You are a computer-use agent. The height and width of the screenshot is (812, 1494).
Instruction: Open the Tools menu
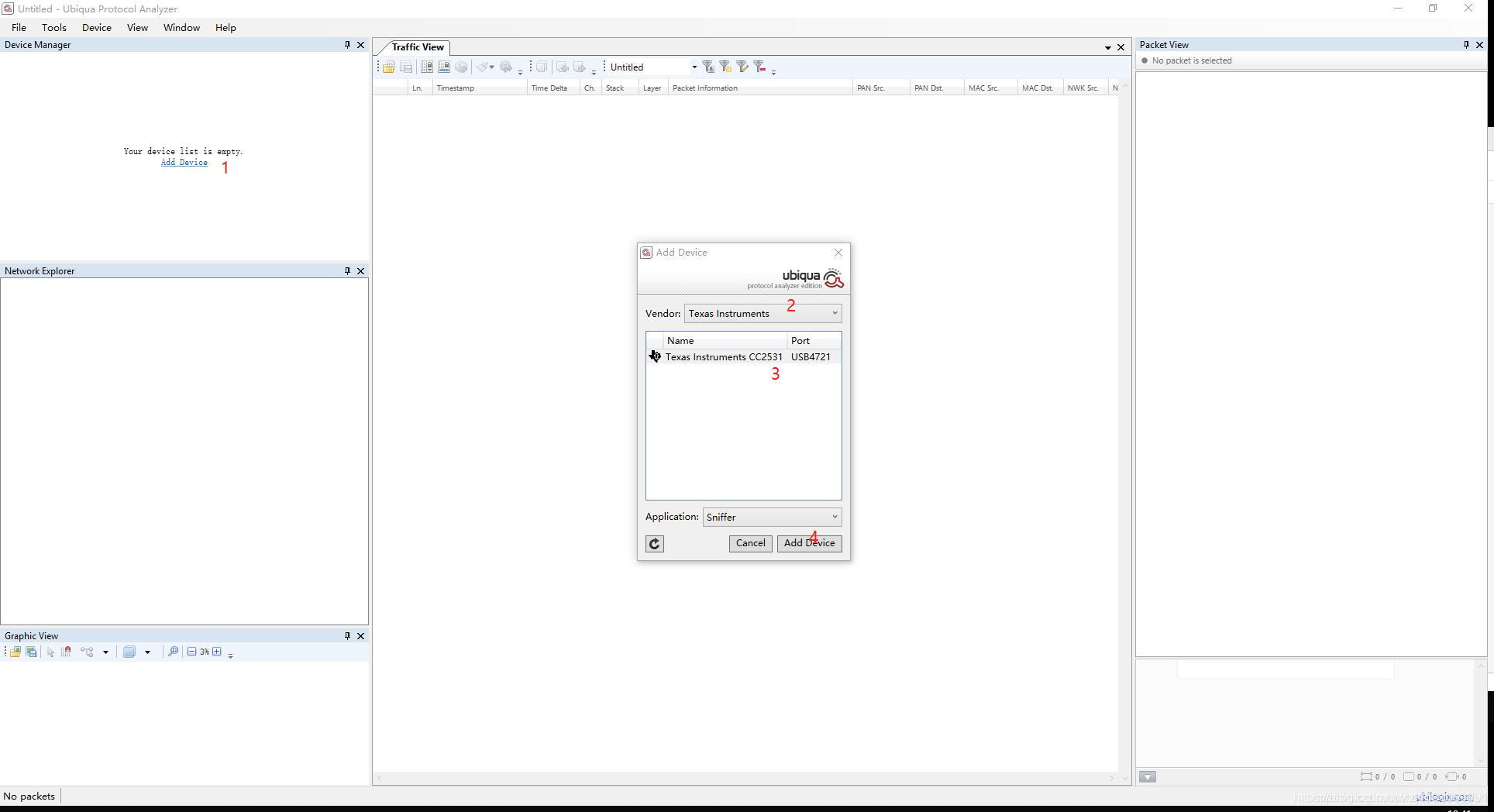click(x=53, y=28)
